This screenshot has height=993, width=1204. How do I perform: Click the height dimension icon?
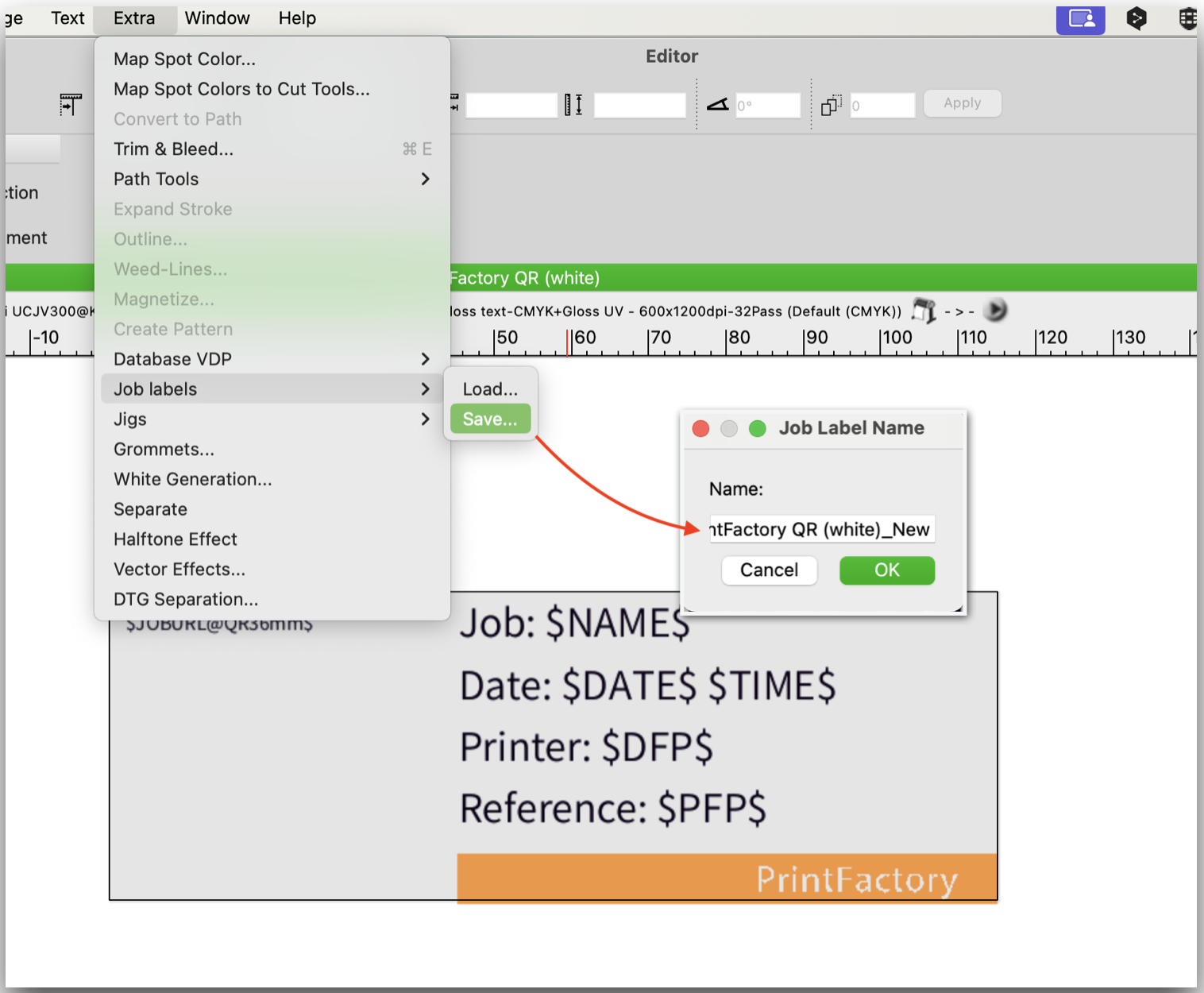coord(573,105)
